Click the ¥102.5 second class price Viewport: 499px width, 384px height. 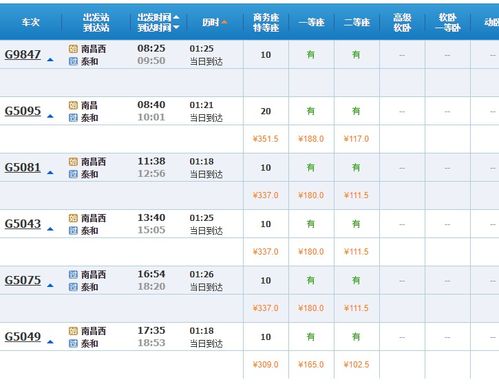[356, 364]
